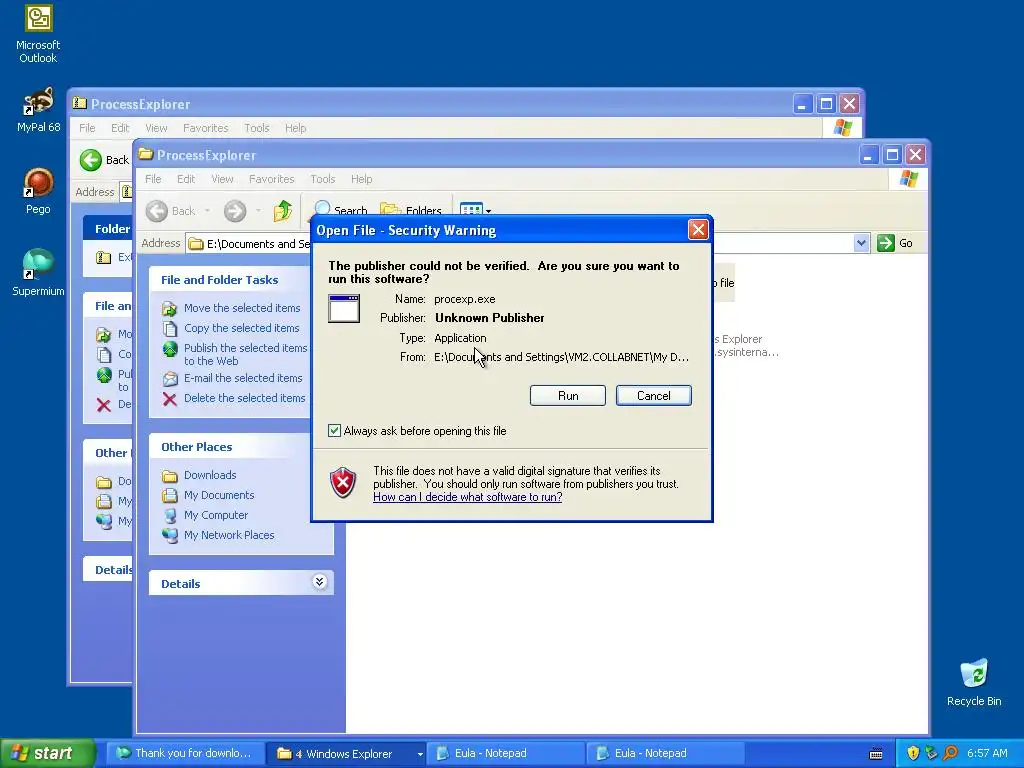Click the Downloads folder icon in Other Places
Screen dimensions: 1024x768
[170, 475]
